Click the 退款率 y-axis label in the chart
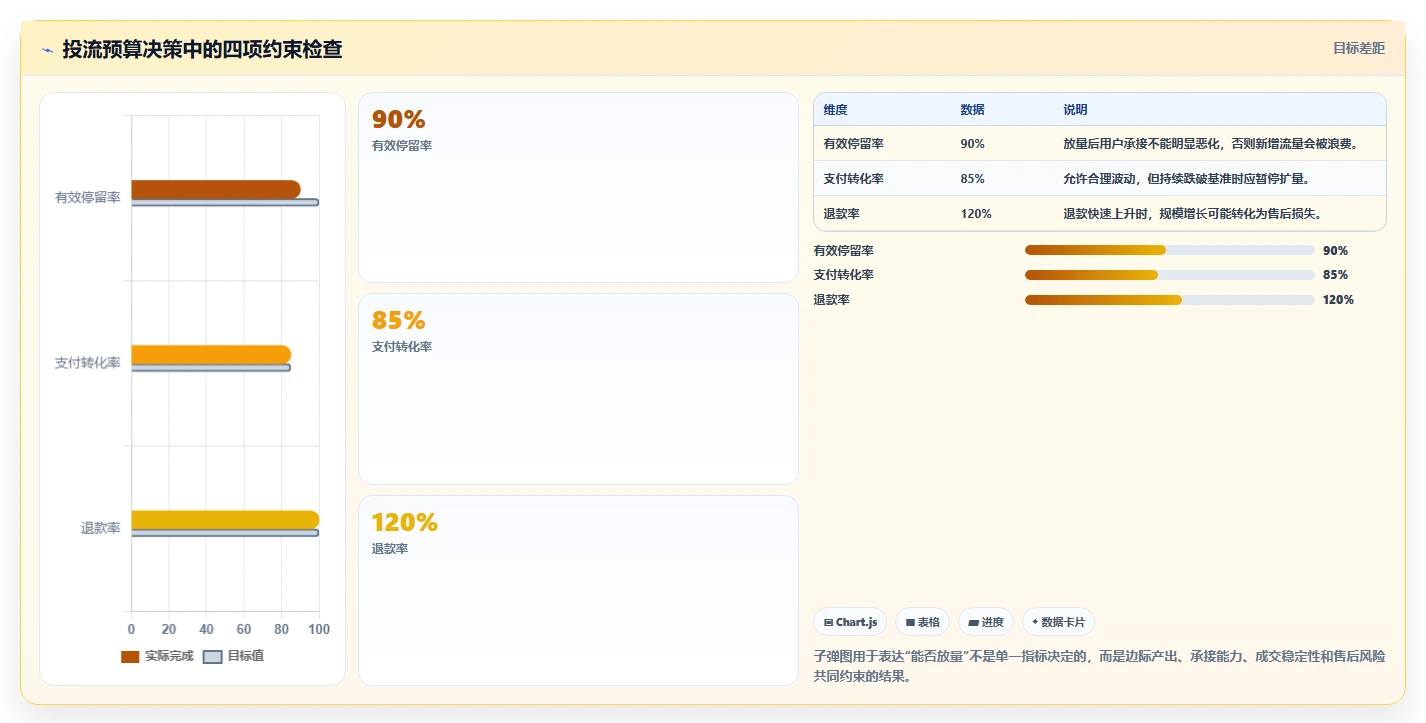Image resolution: width=1426 pixels, height=723 pixels. [x=101, y=527]
